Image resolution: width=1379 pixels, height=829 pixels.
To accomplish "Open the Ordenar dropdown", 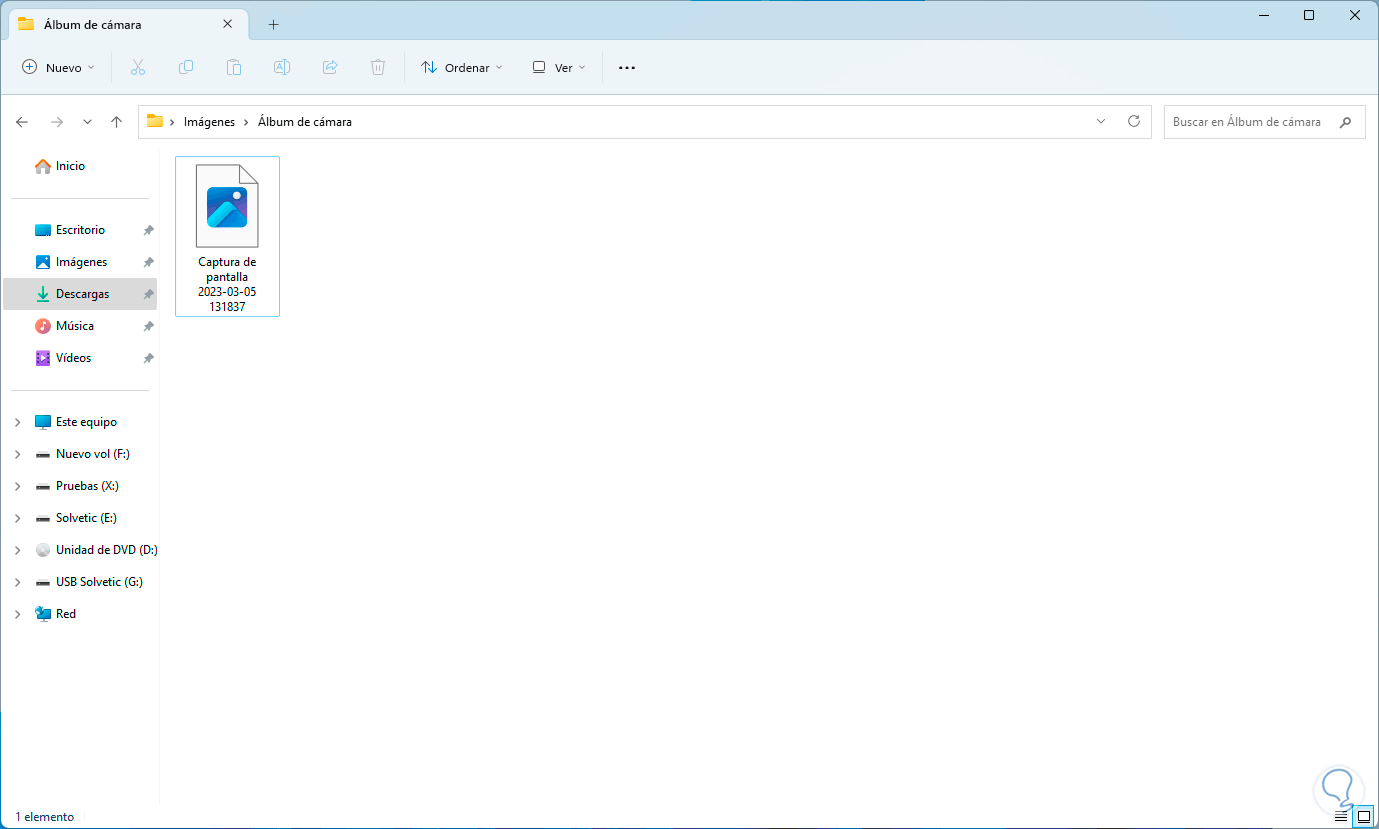I will coord(462,67).
